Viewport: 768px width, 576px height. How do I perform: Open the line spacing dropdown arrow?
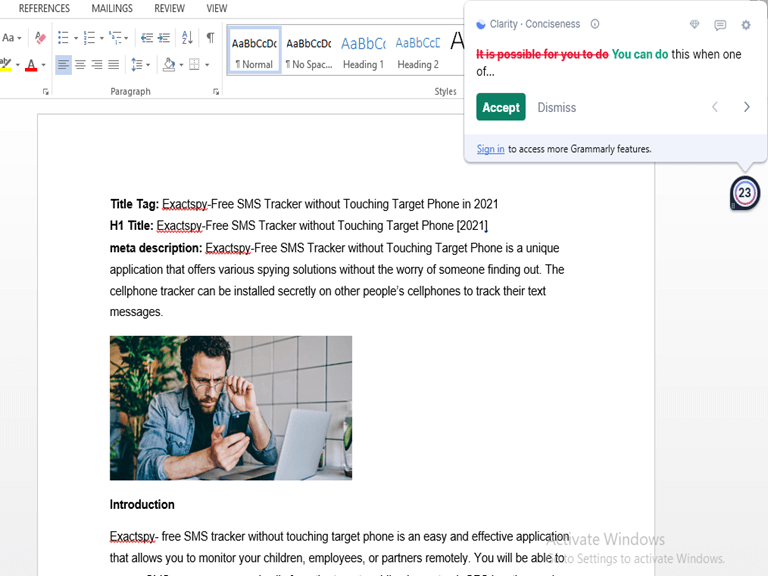click(148, 65)
